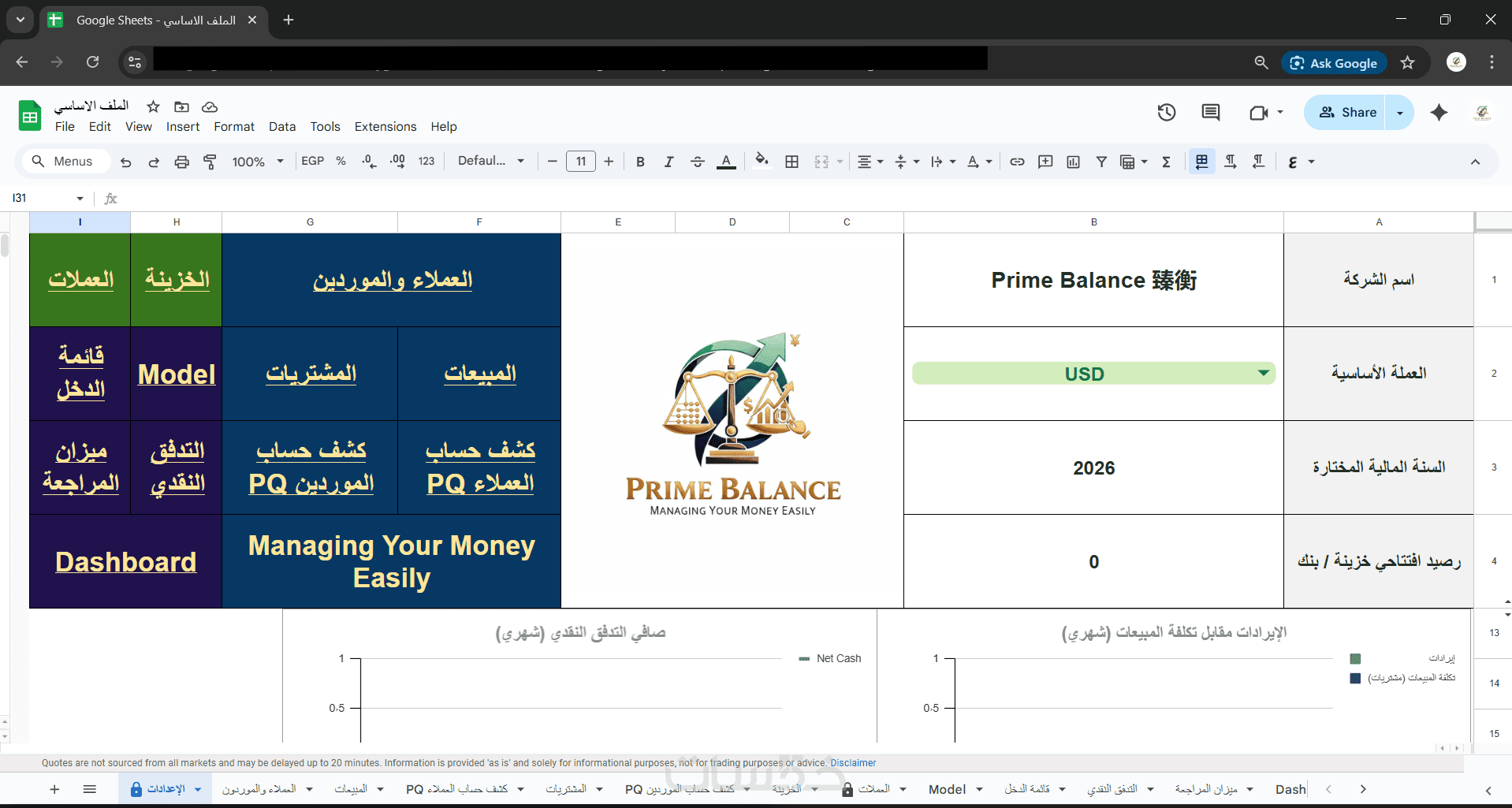
Task: Open the Disclaimer link
Action: coord(853,763)
